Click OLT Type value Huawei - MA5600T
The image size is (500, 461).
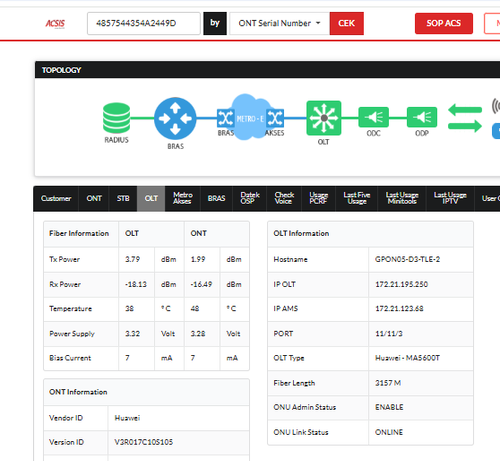tap(407, 358)
